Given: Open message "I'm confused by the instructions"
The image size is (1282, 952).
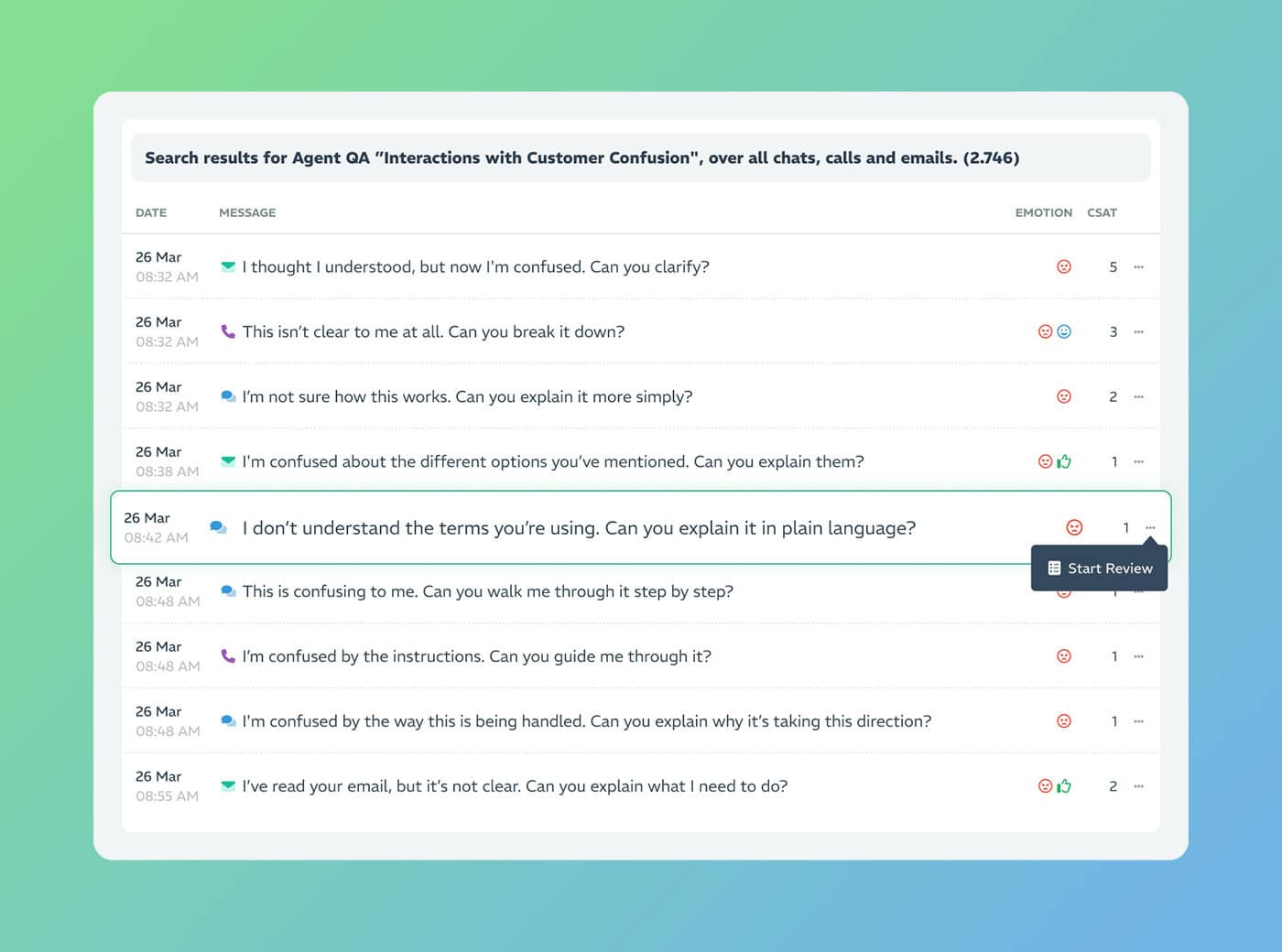Looking at the screenshot, I should click(x=476, y=656).
